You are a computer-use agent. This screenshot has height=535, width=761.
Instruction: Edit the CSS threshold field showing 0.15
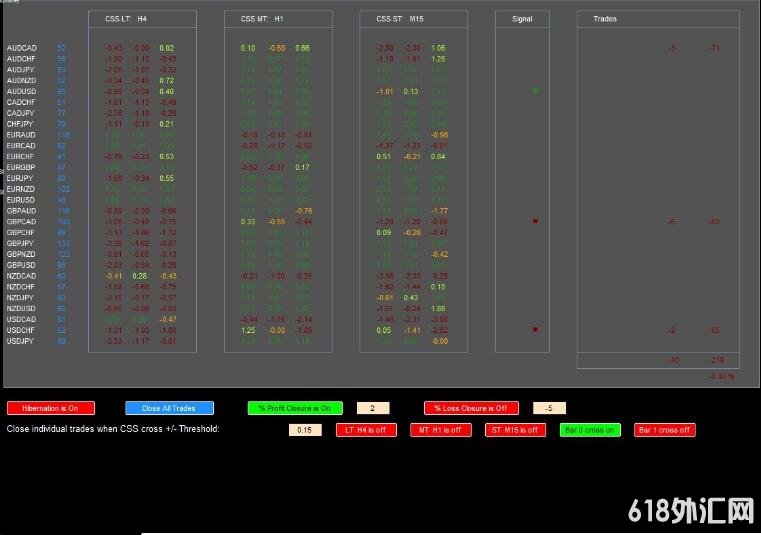click(305, 430)
